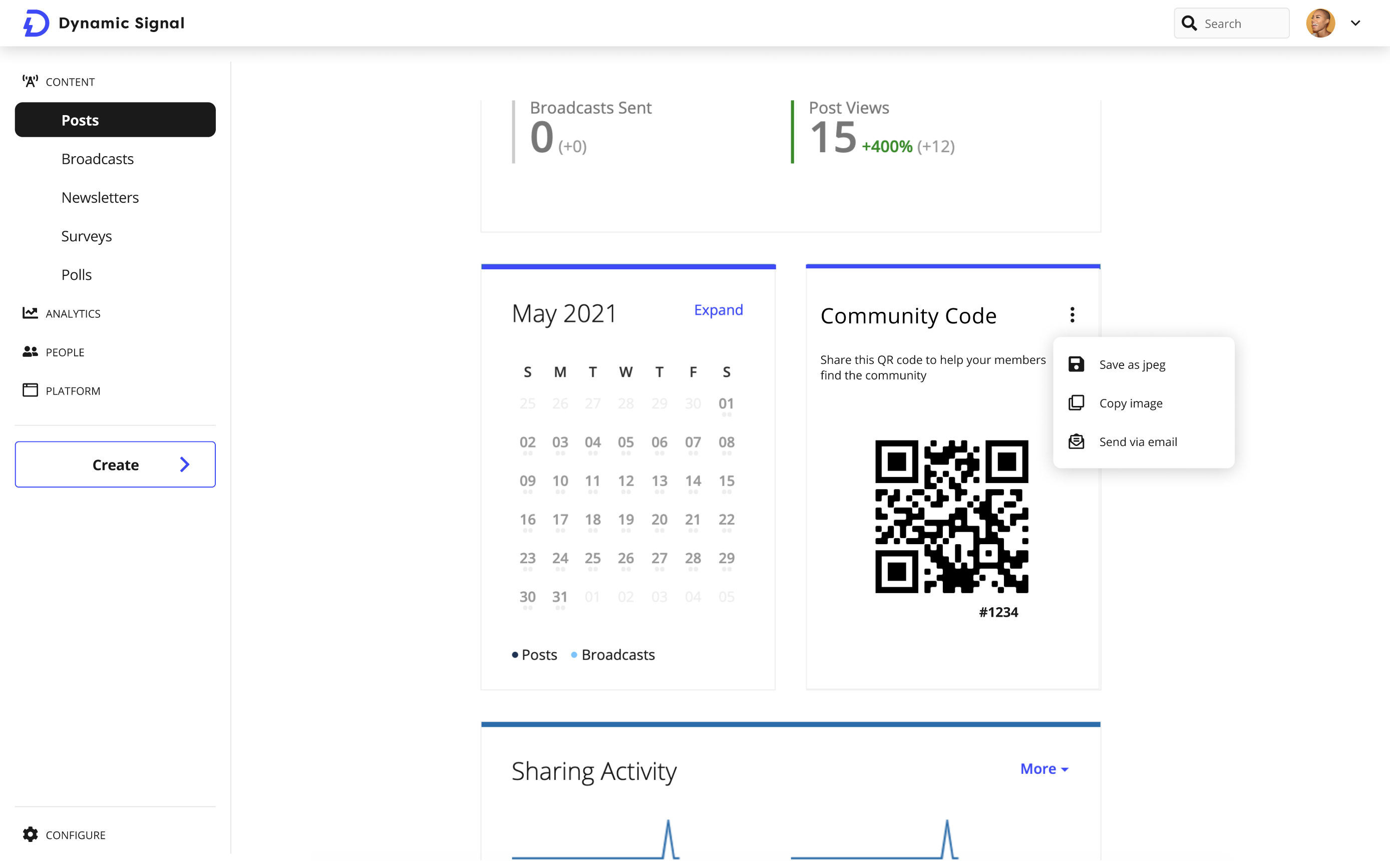Click the Dynamic Signal brand name

click(x=122, y=23)
